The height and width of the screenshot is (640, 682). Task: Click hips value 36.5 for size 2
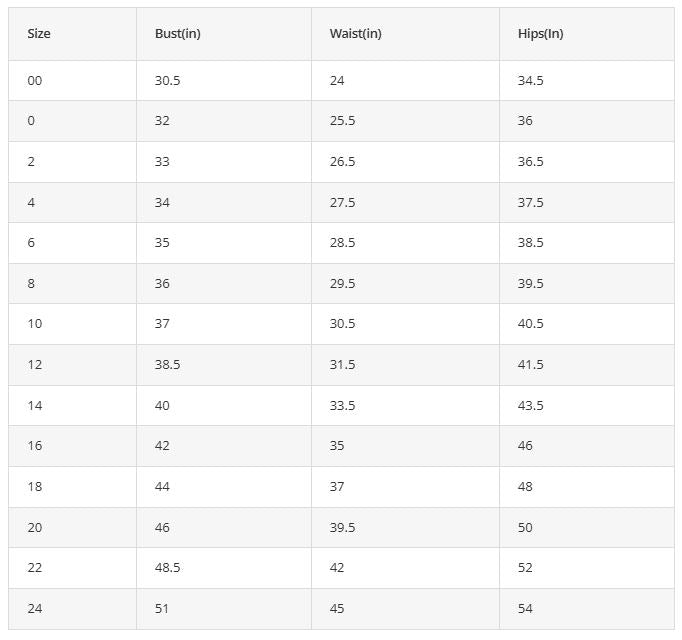(530, 162)
